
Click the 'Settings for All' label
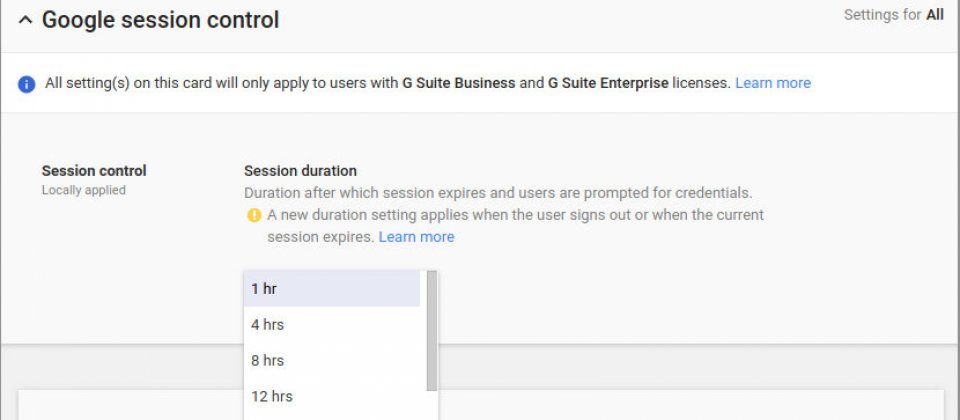tap(893, 15)
